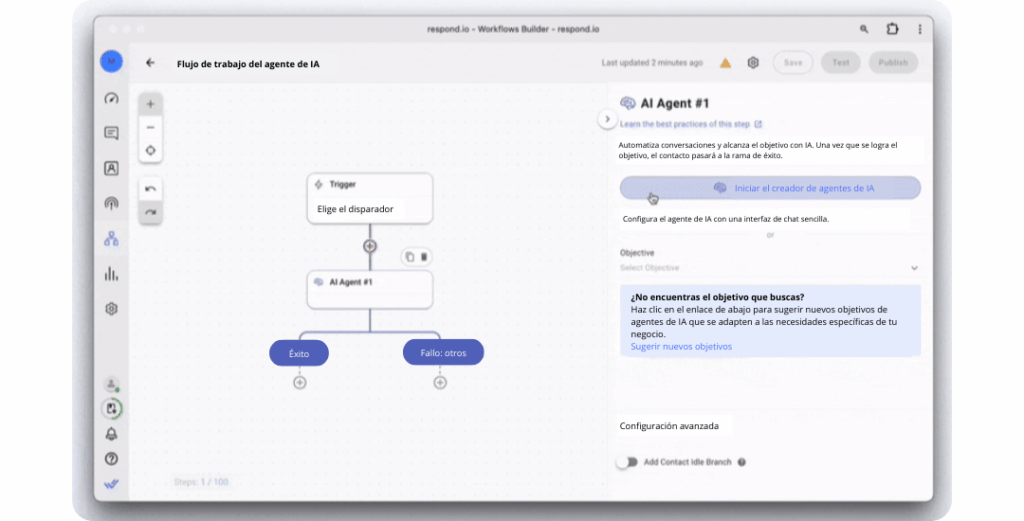
Task: Open the Contacts icon in sidebar
Action: tap(111, 168)
